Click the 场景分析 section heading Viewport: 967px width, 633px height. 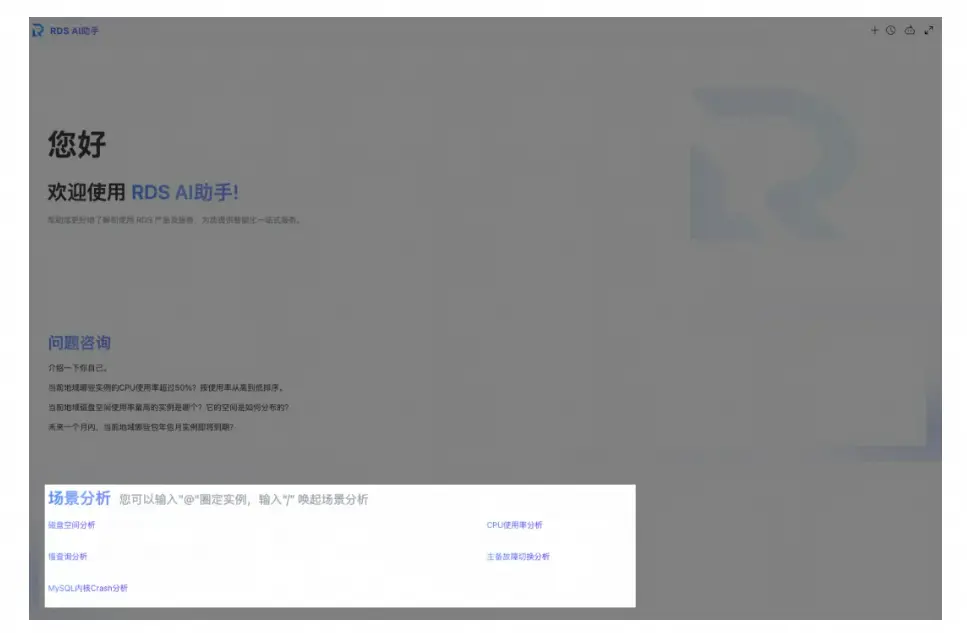click(x=80, y=498)
